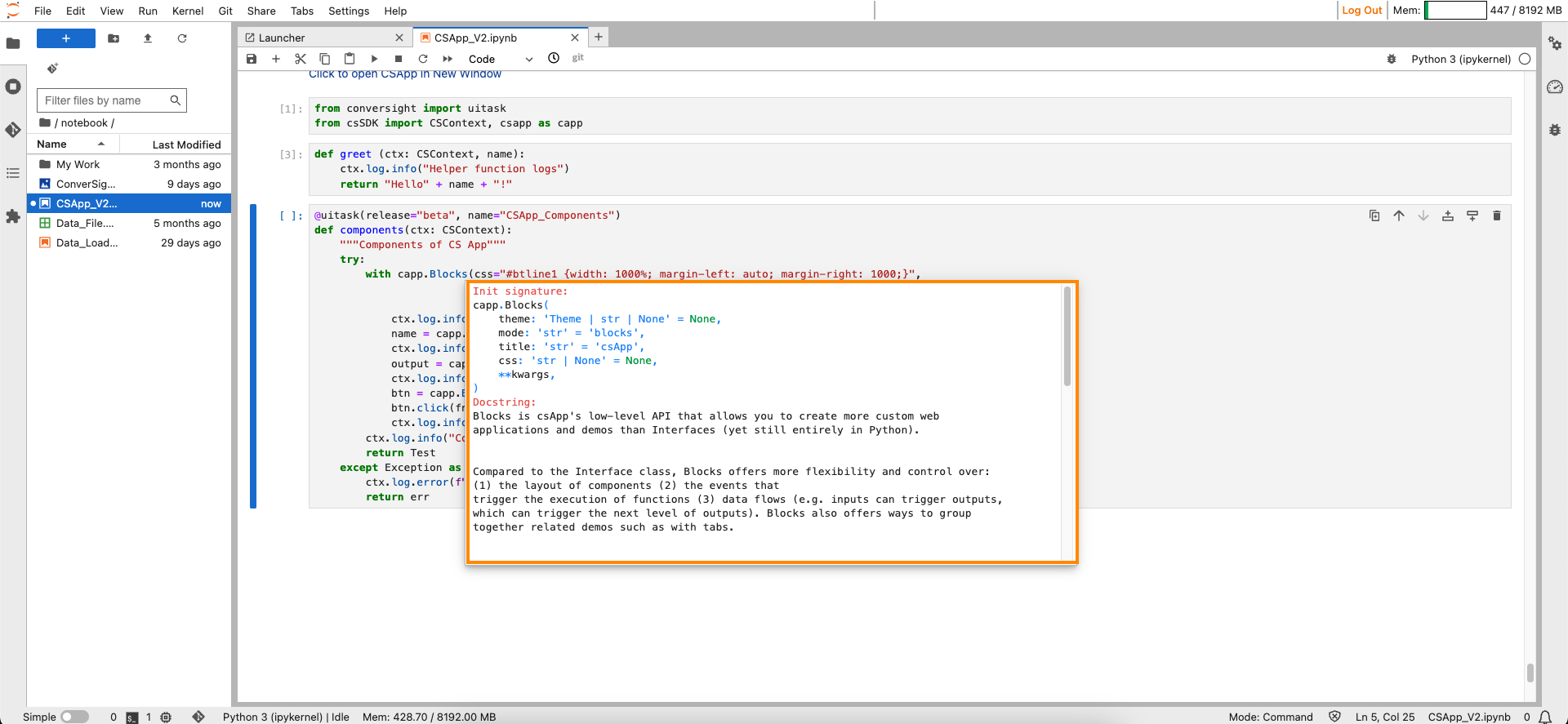The image size is (1568, 724).
Task: Open Running Terminals and Kernels panel
Action: 13,87
